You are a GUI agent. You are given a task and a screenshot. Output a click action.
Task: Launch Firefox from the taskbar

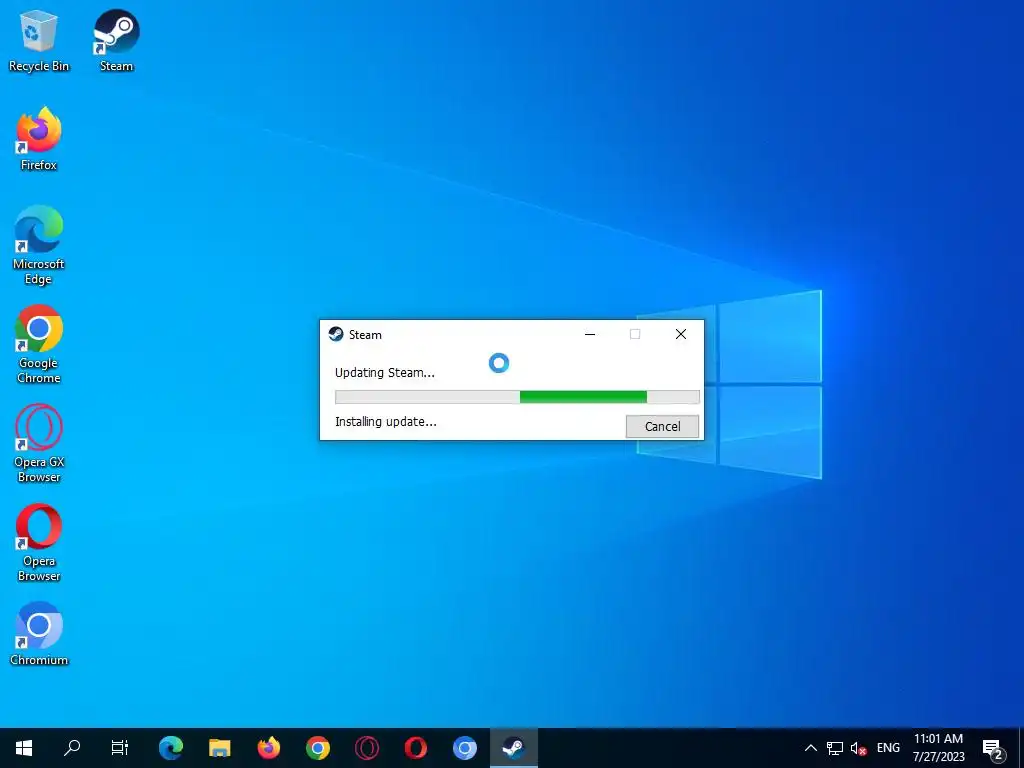click(x=268, y=748)
